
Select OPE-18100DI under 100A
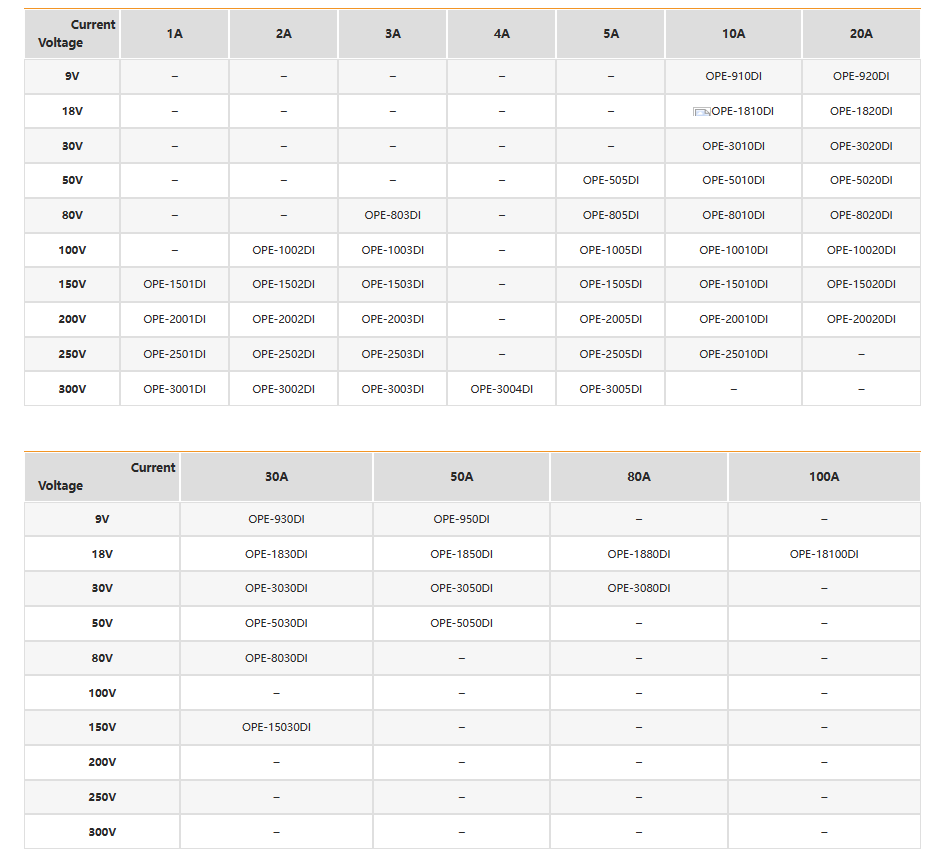point(824,554)
